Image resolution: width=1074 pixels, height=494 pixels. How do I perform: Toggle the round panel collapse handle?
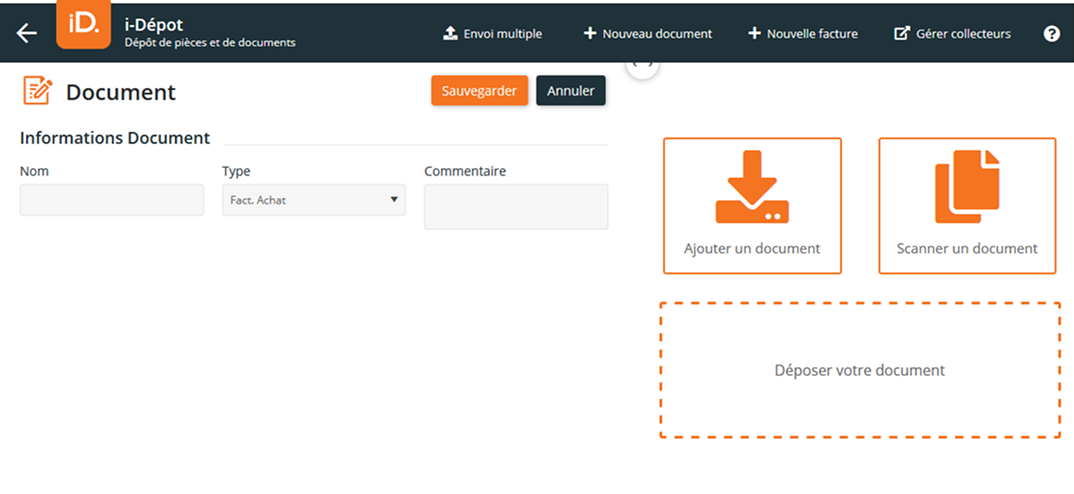point(642,66)
